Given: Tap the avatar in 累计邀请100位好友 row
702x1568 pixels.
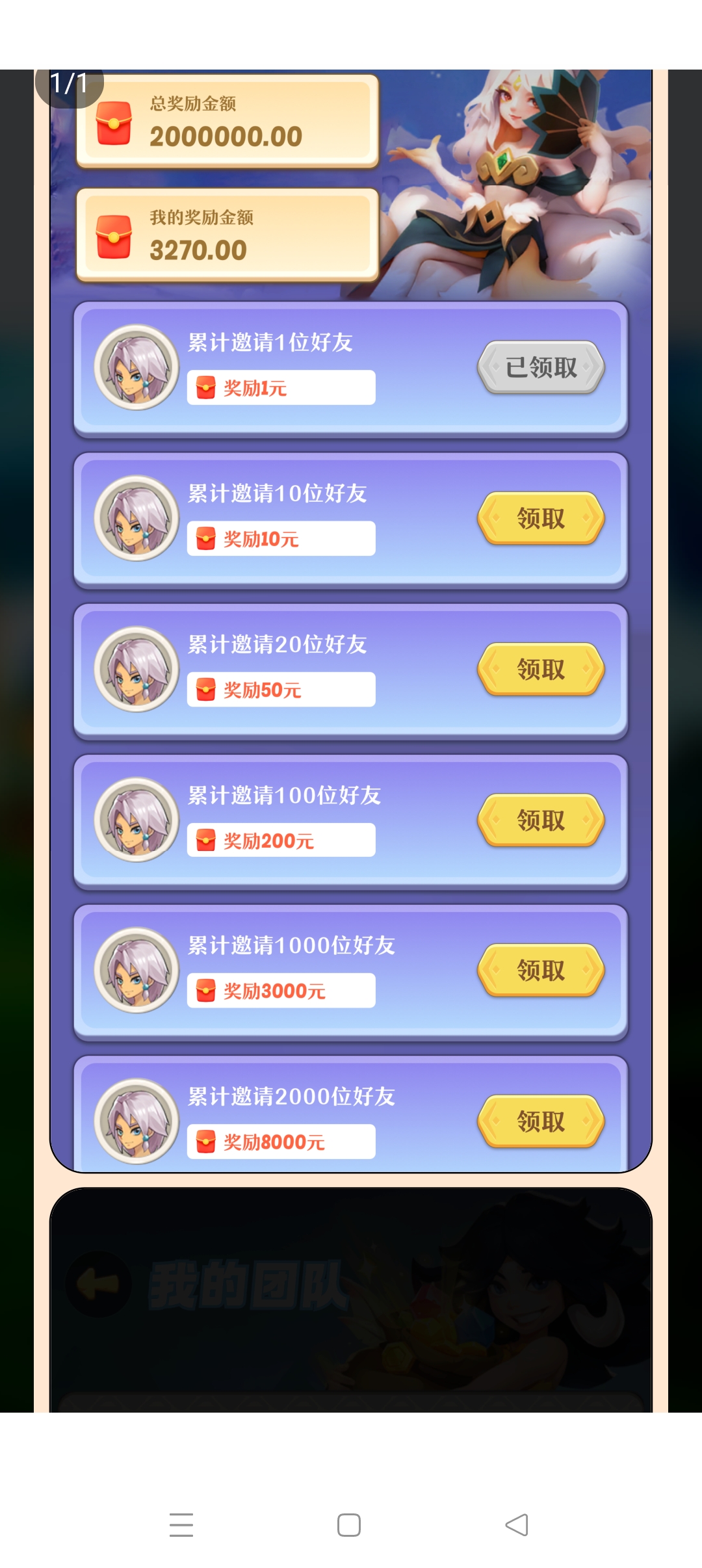Looking at the screenshot, I should [x=136, y=820].
